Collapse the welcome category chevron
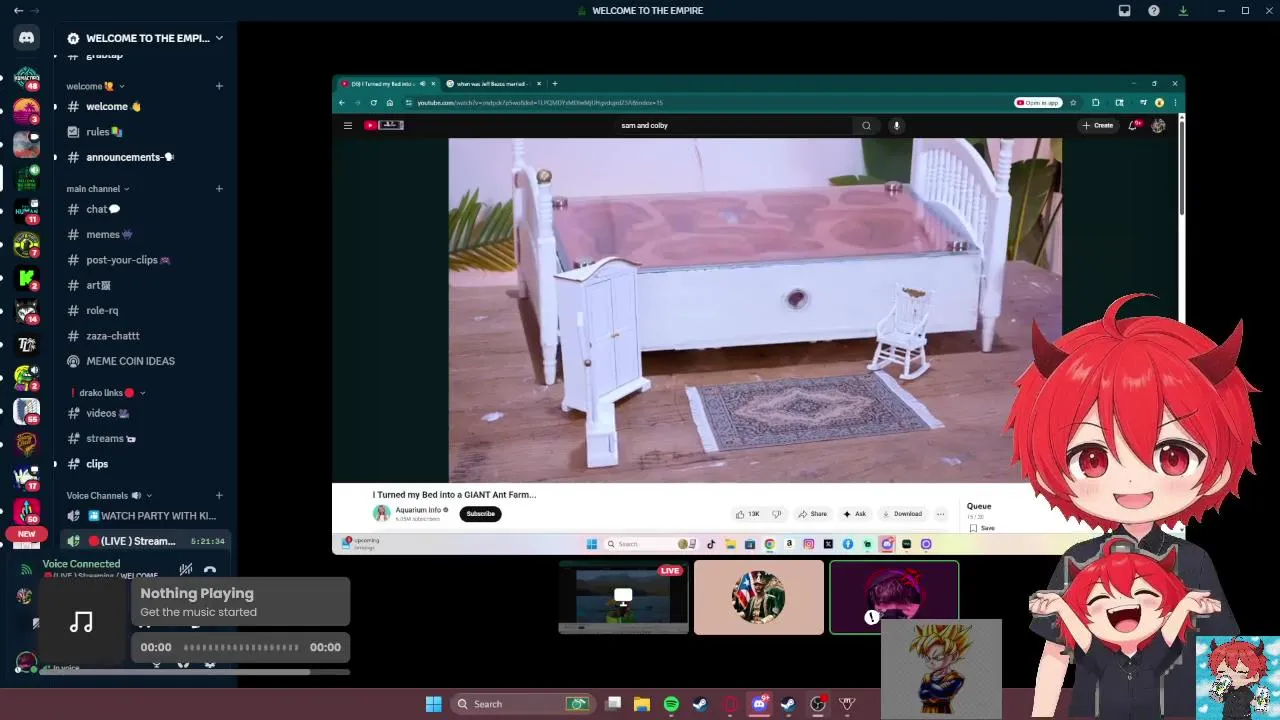The image size is (1280, 720). 122,86
